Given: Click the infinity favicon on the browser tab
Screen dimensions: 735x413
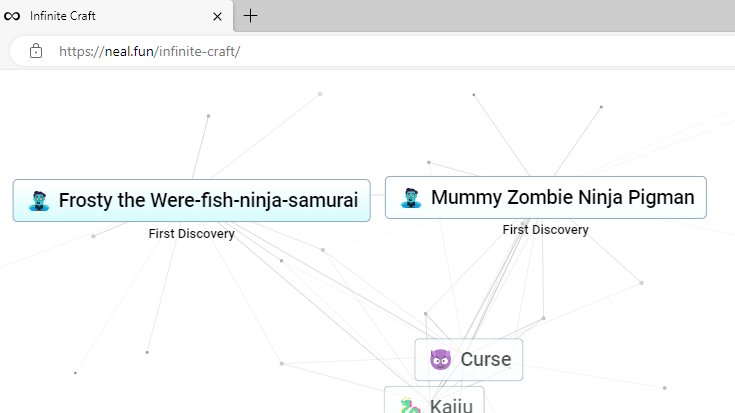Looking at the screenshot, I should (x=12, y=16).
